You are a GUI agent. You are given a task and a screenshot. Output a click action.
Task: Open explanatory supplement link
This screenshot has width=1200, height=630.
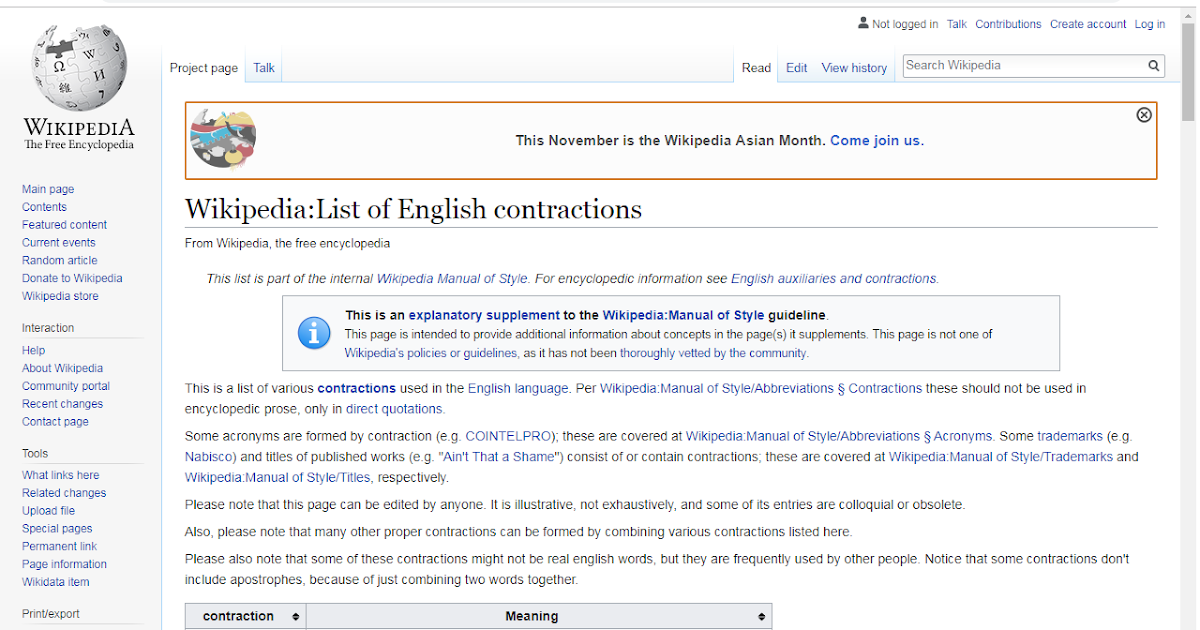pos(484,315)
